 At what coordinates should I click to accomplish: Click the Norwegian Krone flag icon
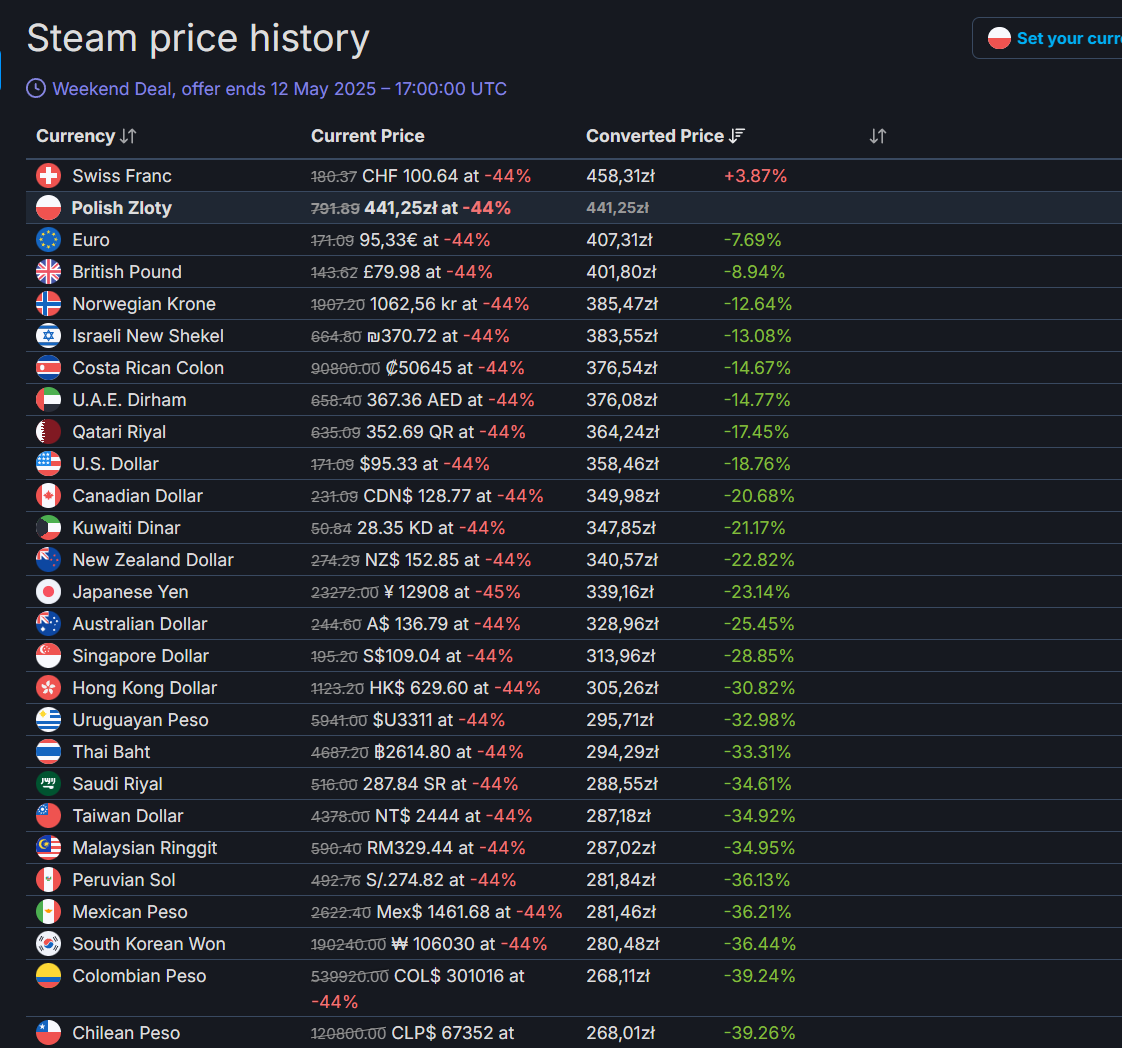coord(49,303)
